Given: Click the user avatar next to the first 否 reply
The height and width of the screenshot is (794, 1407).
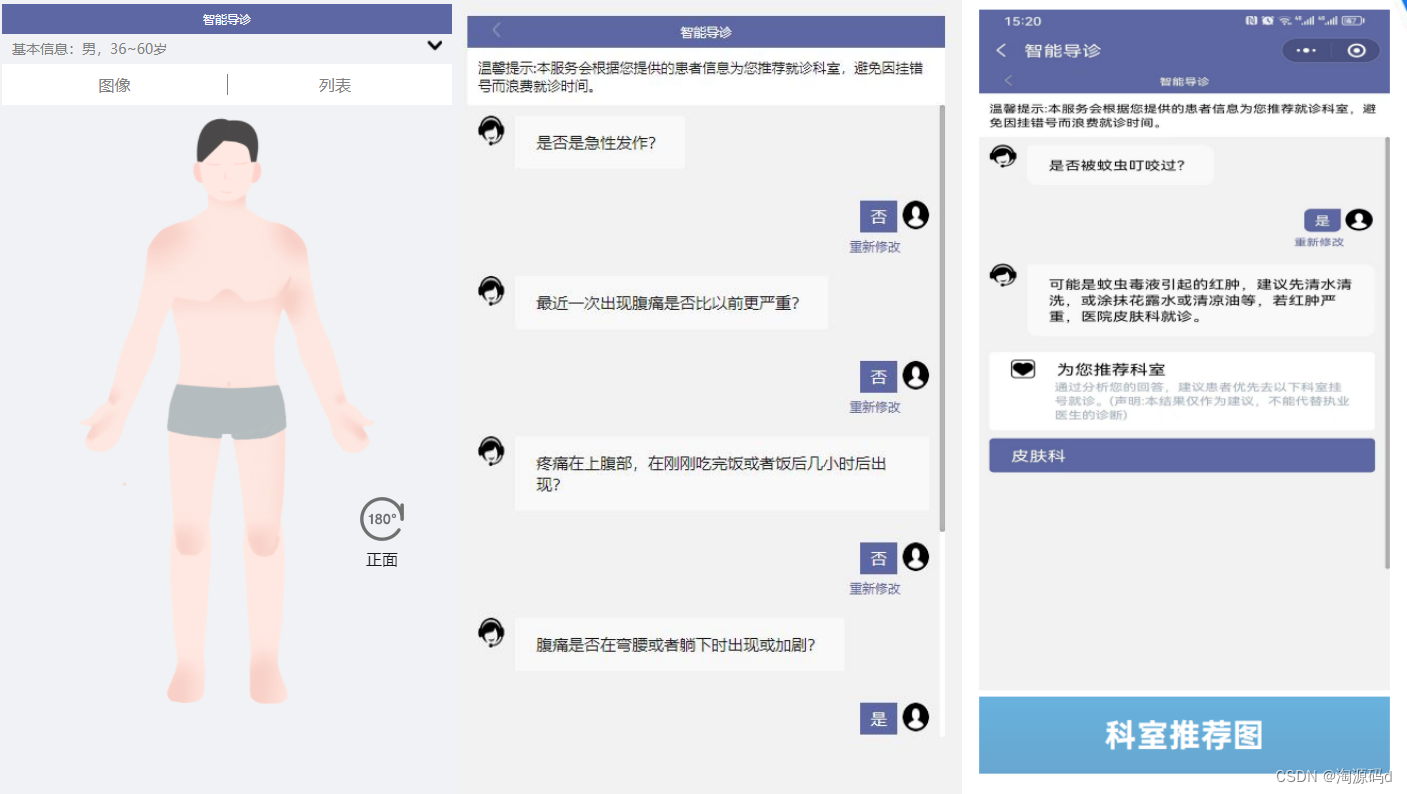Looking at the screenshot, I should (916, 215).
